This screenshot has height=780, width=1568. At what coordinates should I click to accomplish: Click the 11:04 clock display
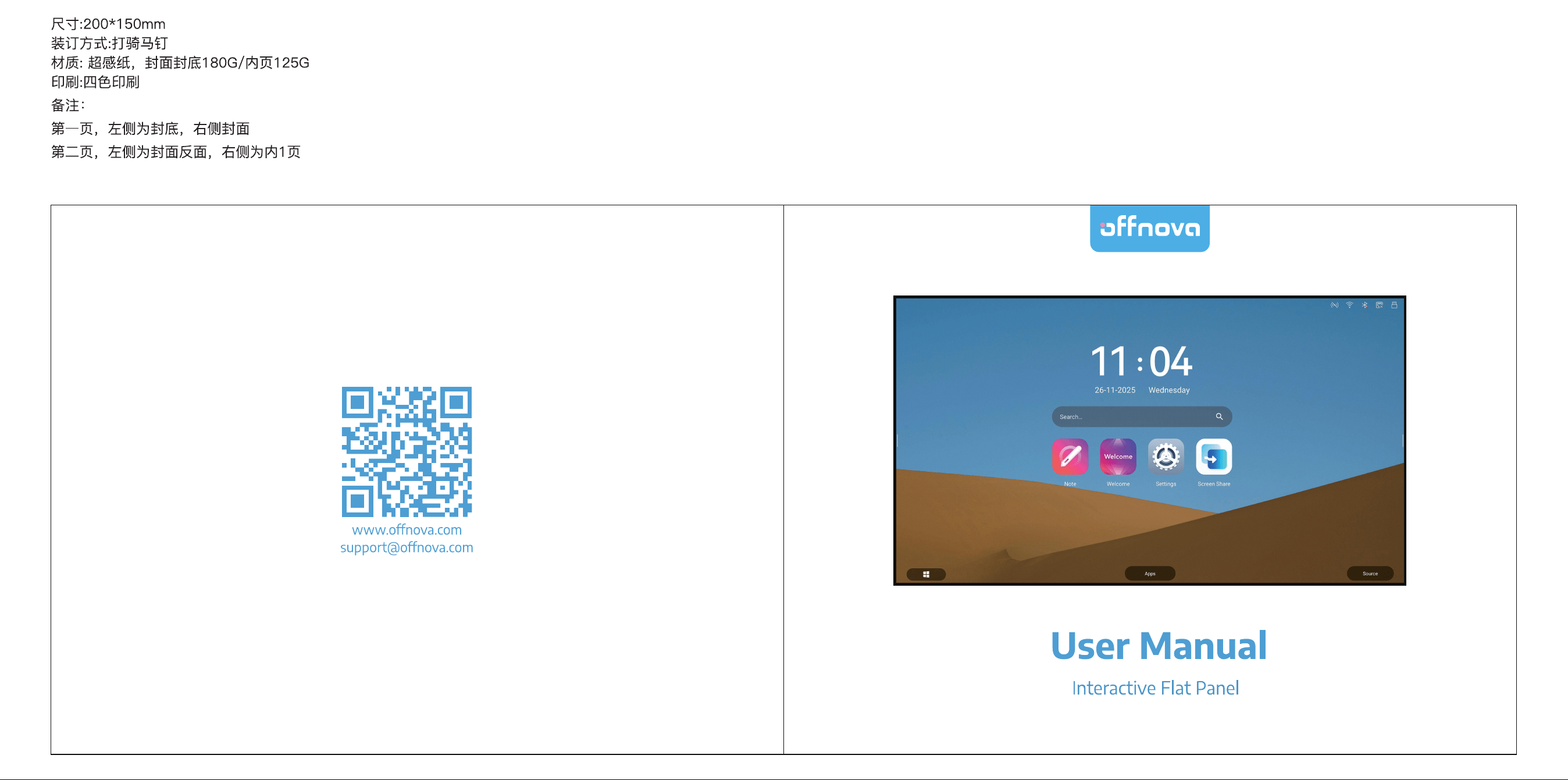(1141, 361)
